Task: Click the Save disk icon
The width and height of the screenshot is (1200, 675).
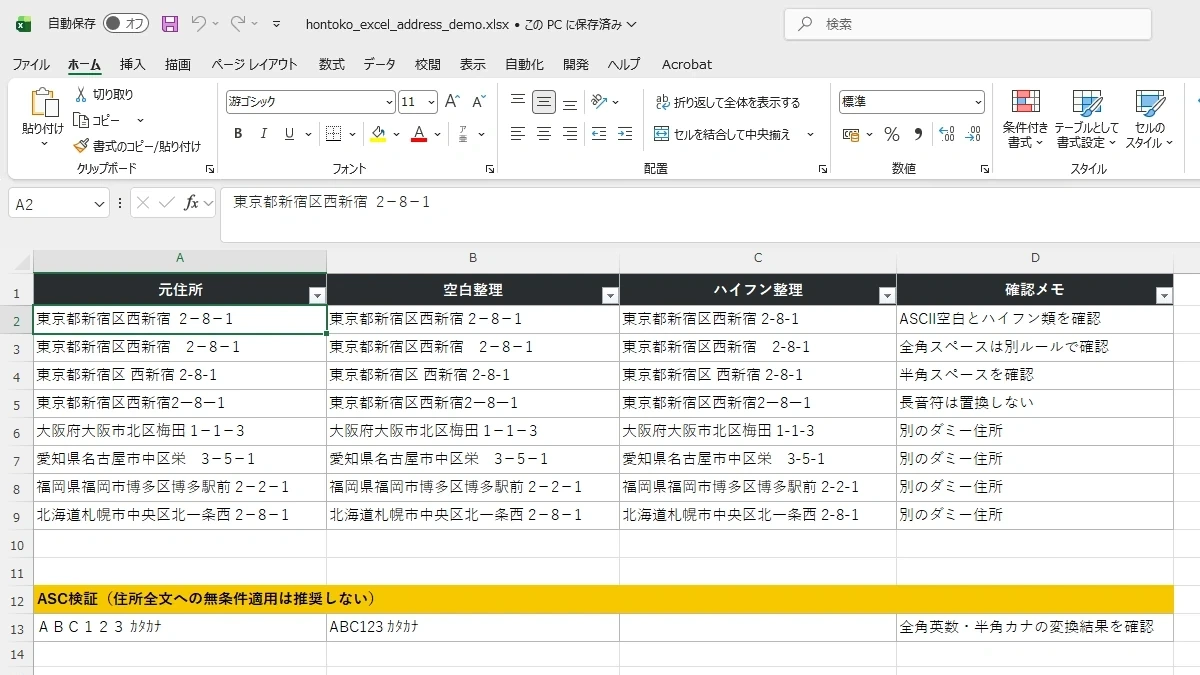Action: pyautogui.click(x=170, y=23)
